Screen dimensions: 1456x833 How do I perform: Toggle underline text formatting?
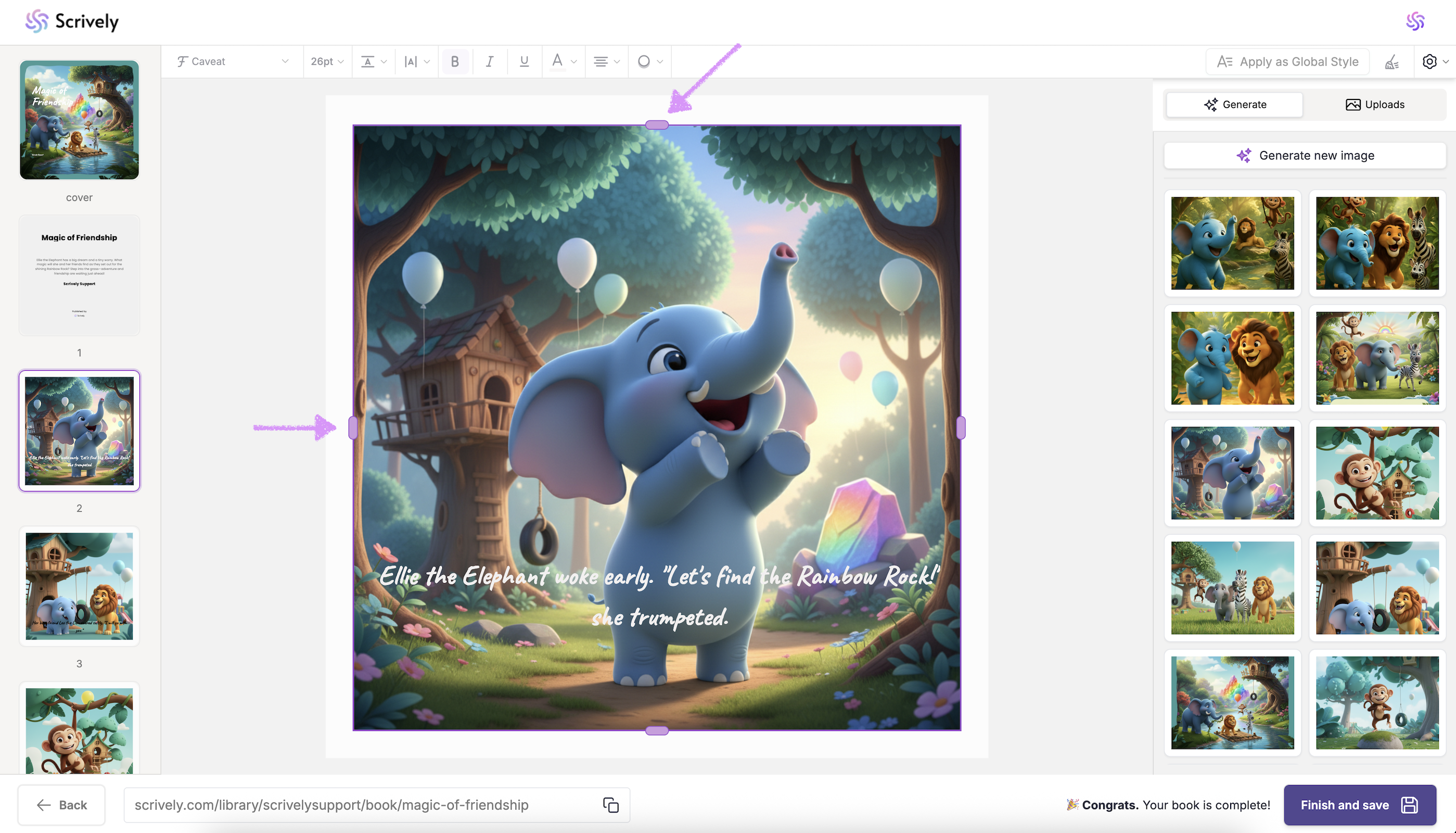[523, 61]
